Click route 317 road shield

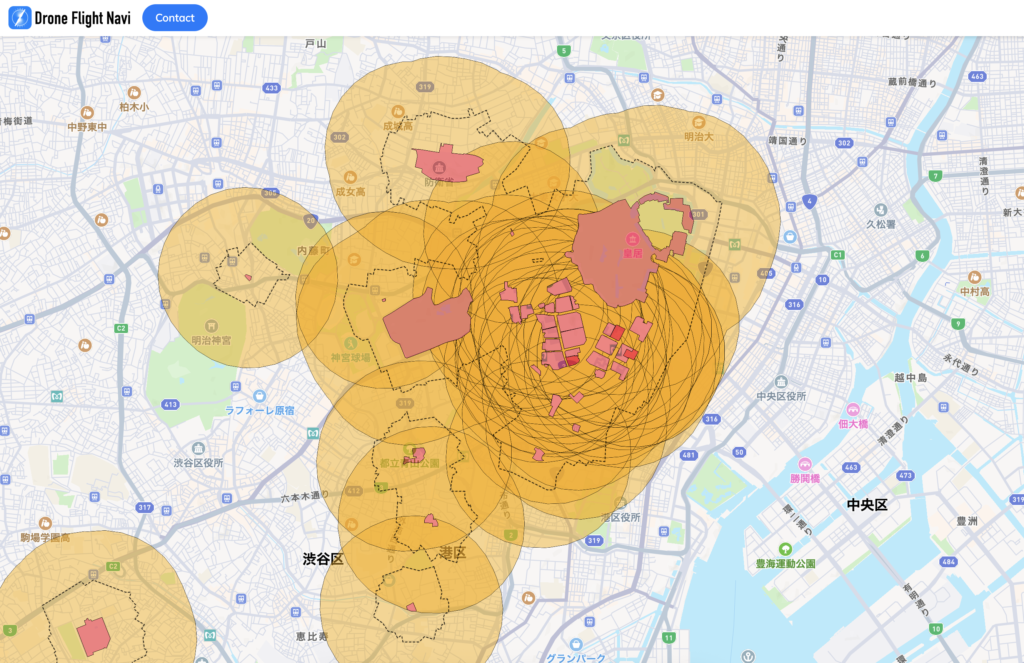tap(144, 508)
